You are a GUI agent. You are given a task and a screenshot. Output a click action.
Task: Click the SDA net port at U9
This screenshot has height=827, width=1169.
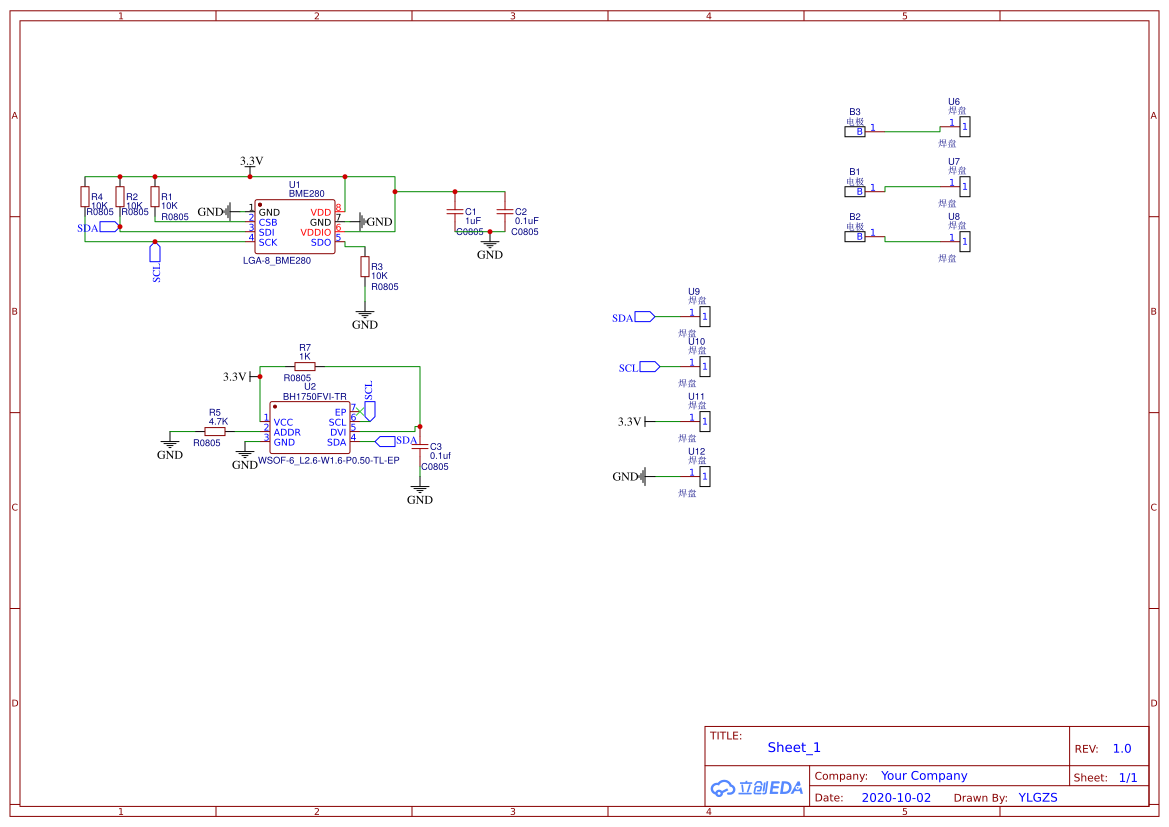[x=645, y=317]
